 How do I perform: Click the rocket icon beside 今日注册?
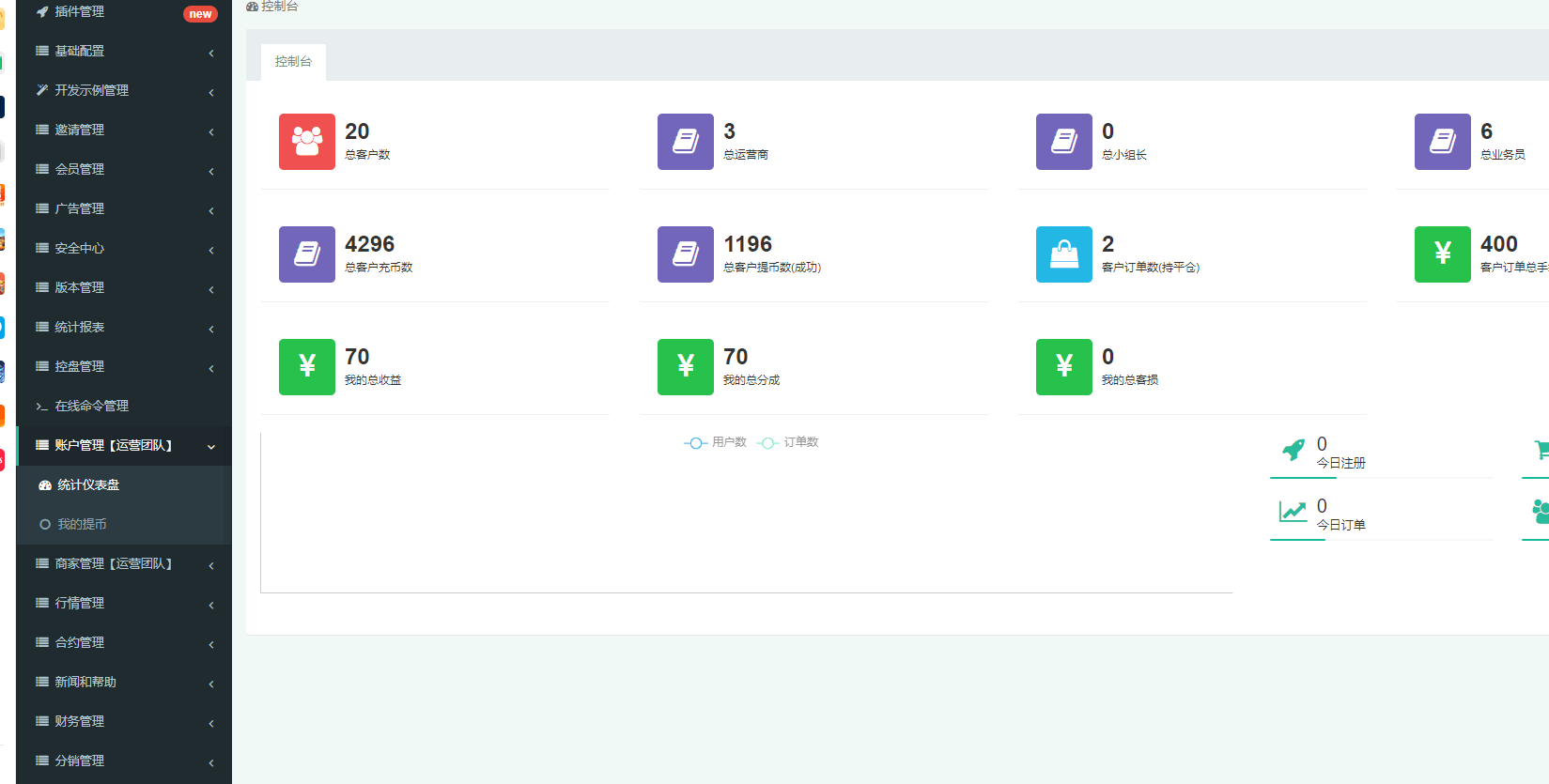click(x=1293, y=451)
